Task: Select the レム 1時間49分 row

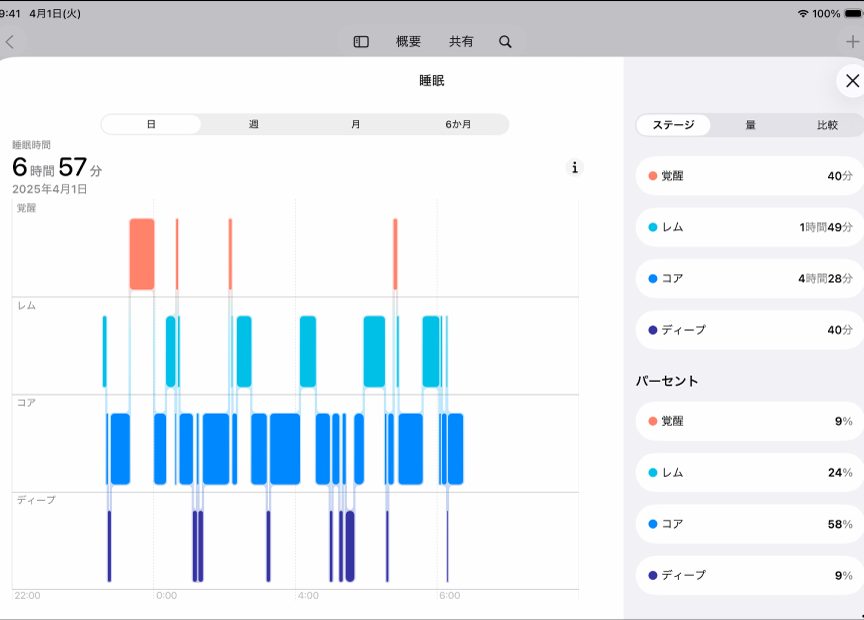Action: [749, 227]
